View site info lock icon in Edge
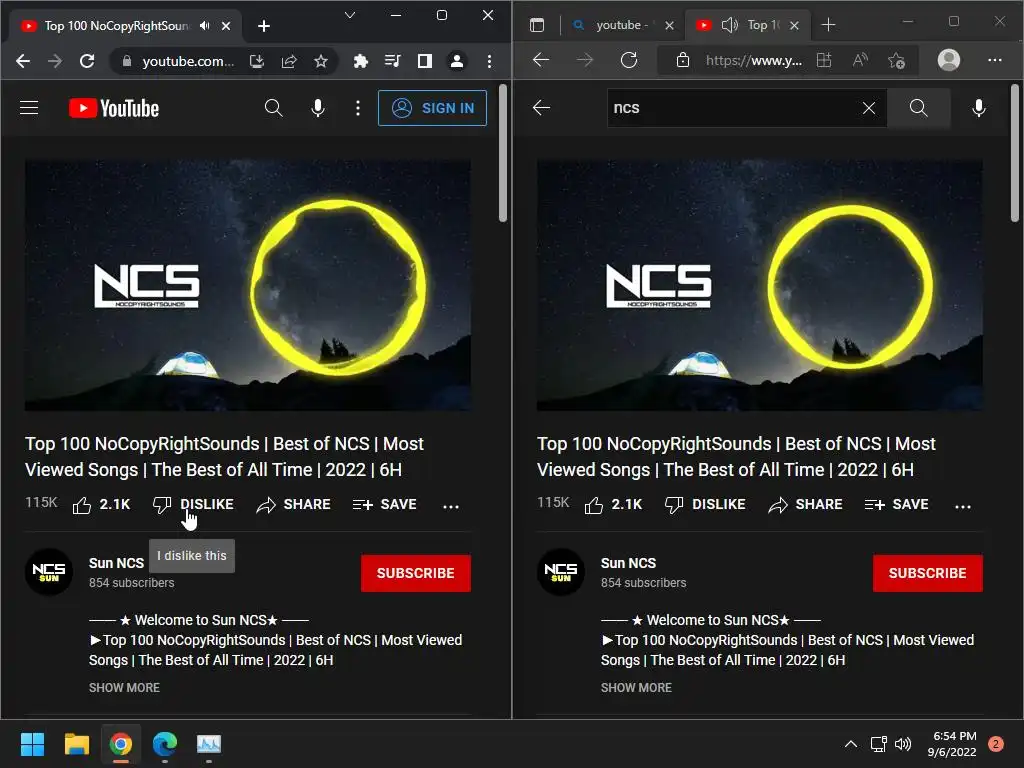Image resolution: width=1024 pixels, height=768 pixels. pos(682,60)
